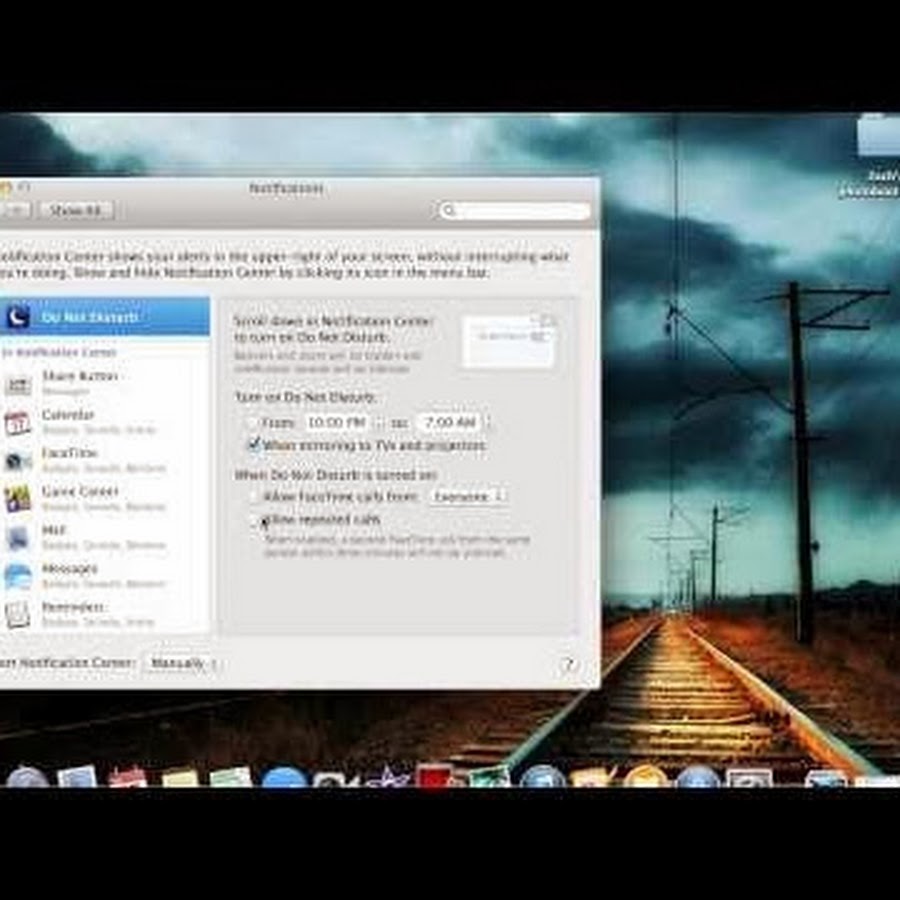This screenshot has width=900, height=900.
Task: Enable the scheduled From time checkbox
Action: [x=252, y=423]
